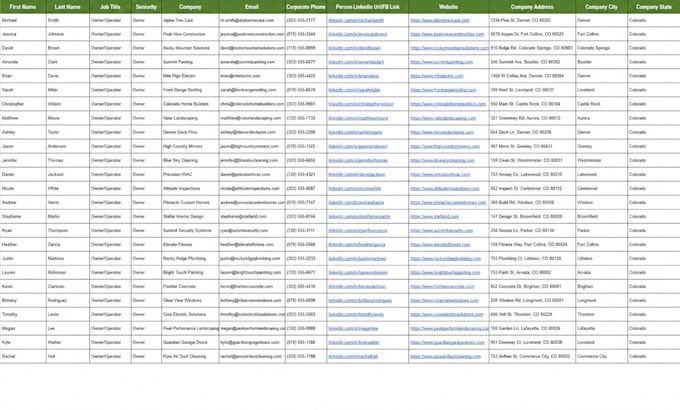
Task: Open the denverdeckpros.com website link
Action: [442, 132]
